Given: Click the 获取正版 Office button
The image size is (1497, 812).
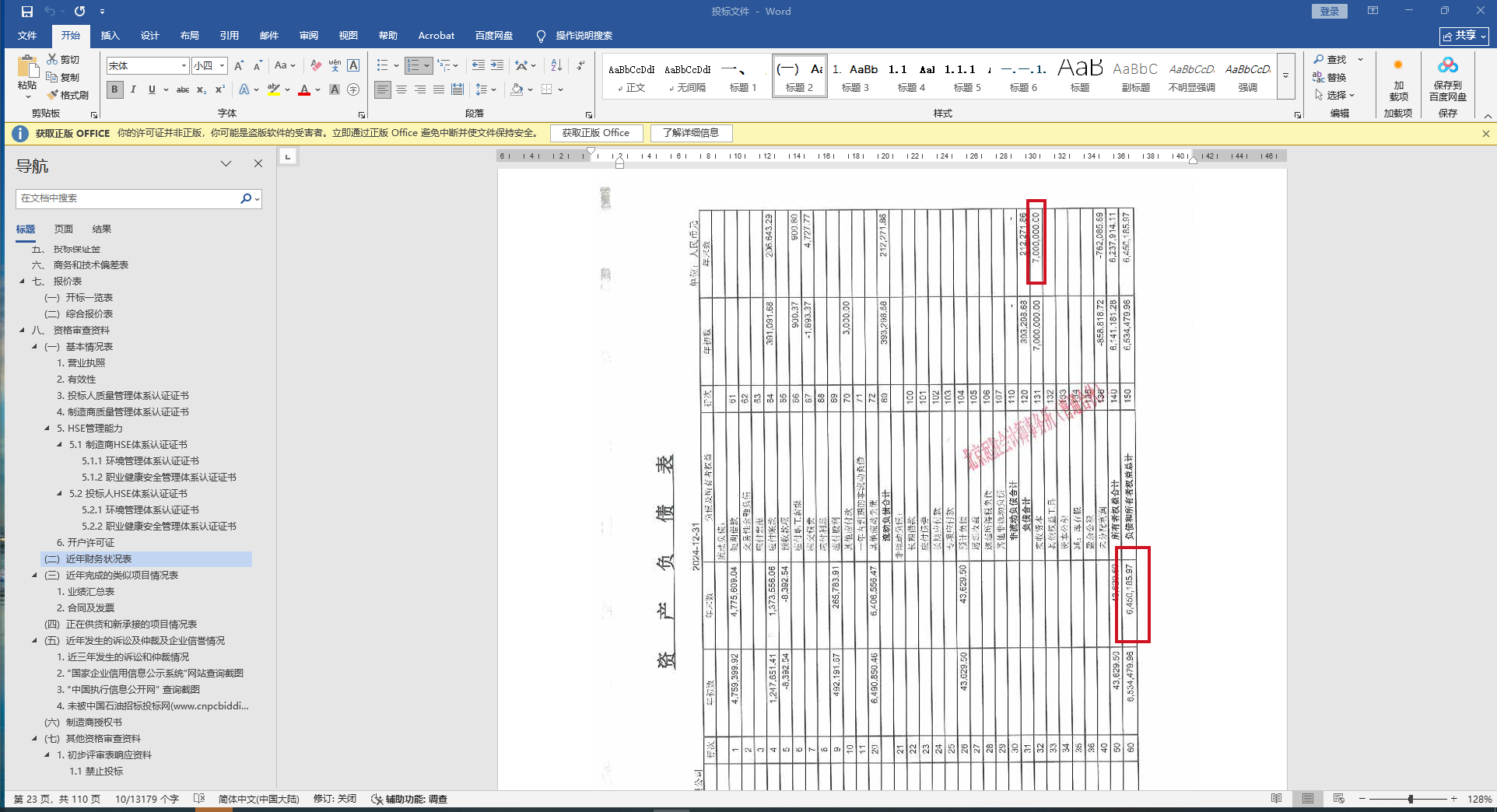Looking at the screenshot, I should pyautogui.click(x=596, y=133).
